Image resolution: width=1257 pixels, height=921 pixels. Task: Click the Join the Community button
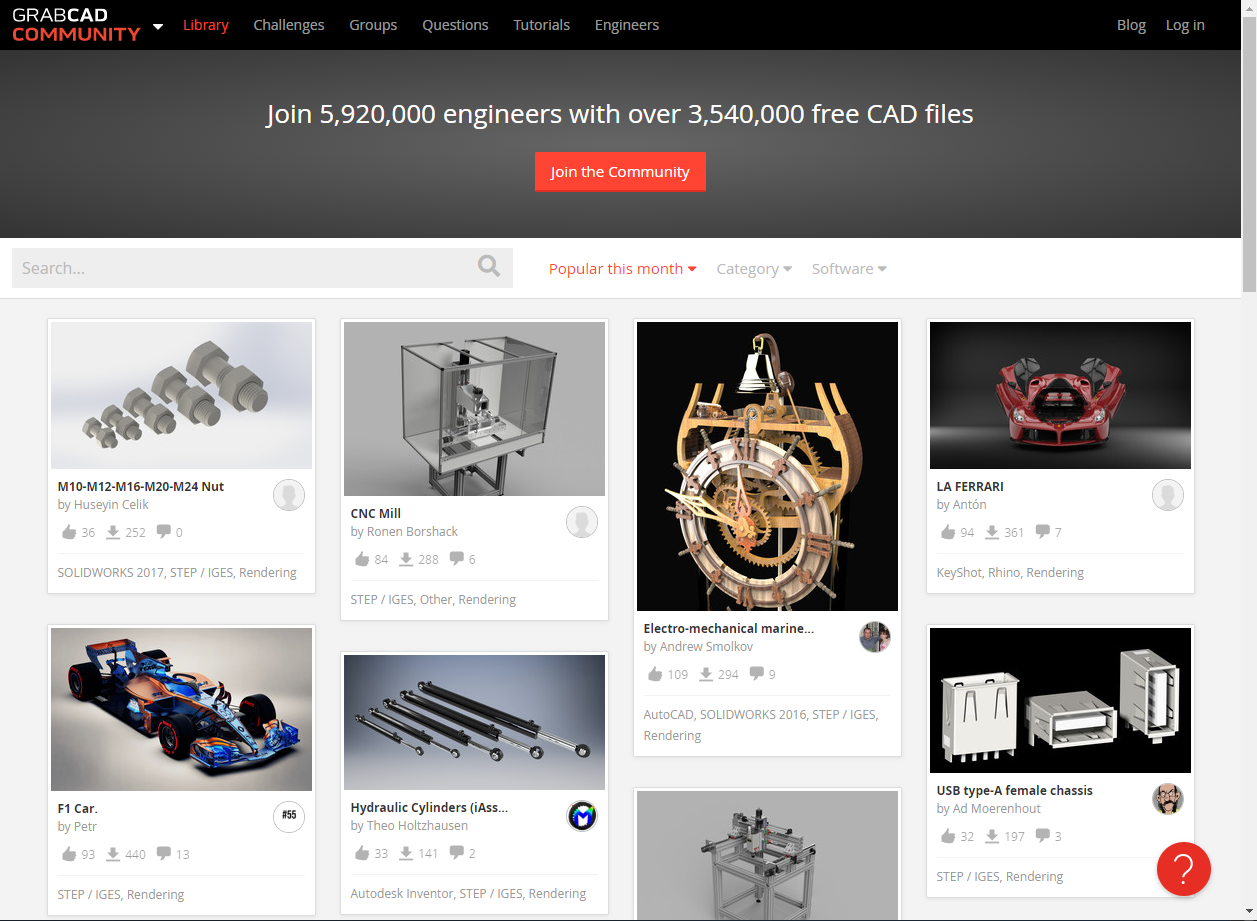click(620, 171)
